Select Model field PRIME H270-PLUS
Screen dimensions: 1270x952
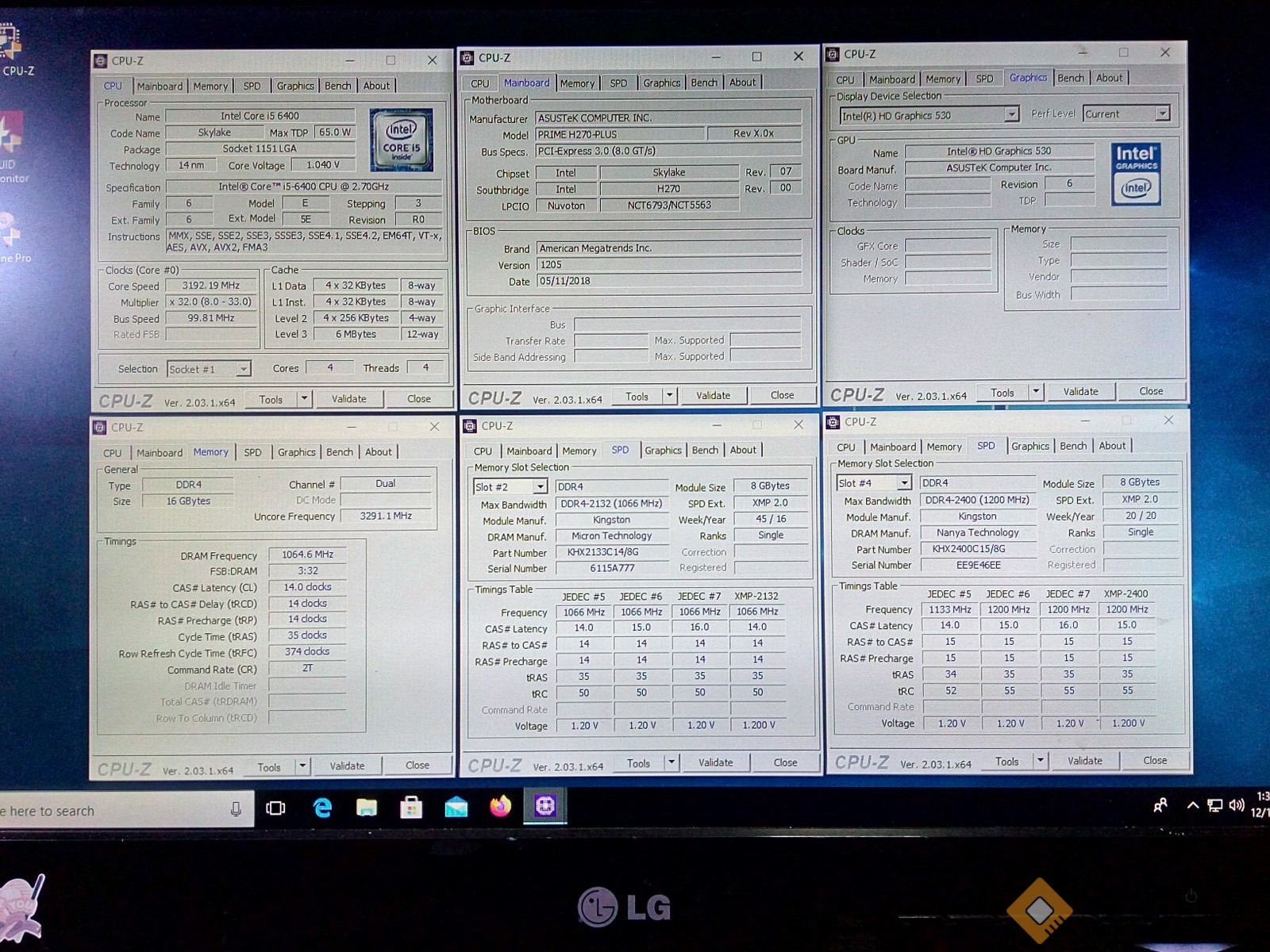click(619, 134)
